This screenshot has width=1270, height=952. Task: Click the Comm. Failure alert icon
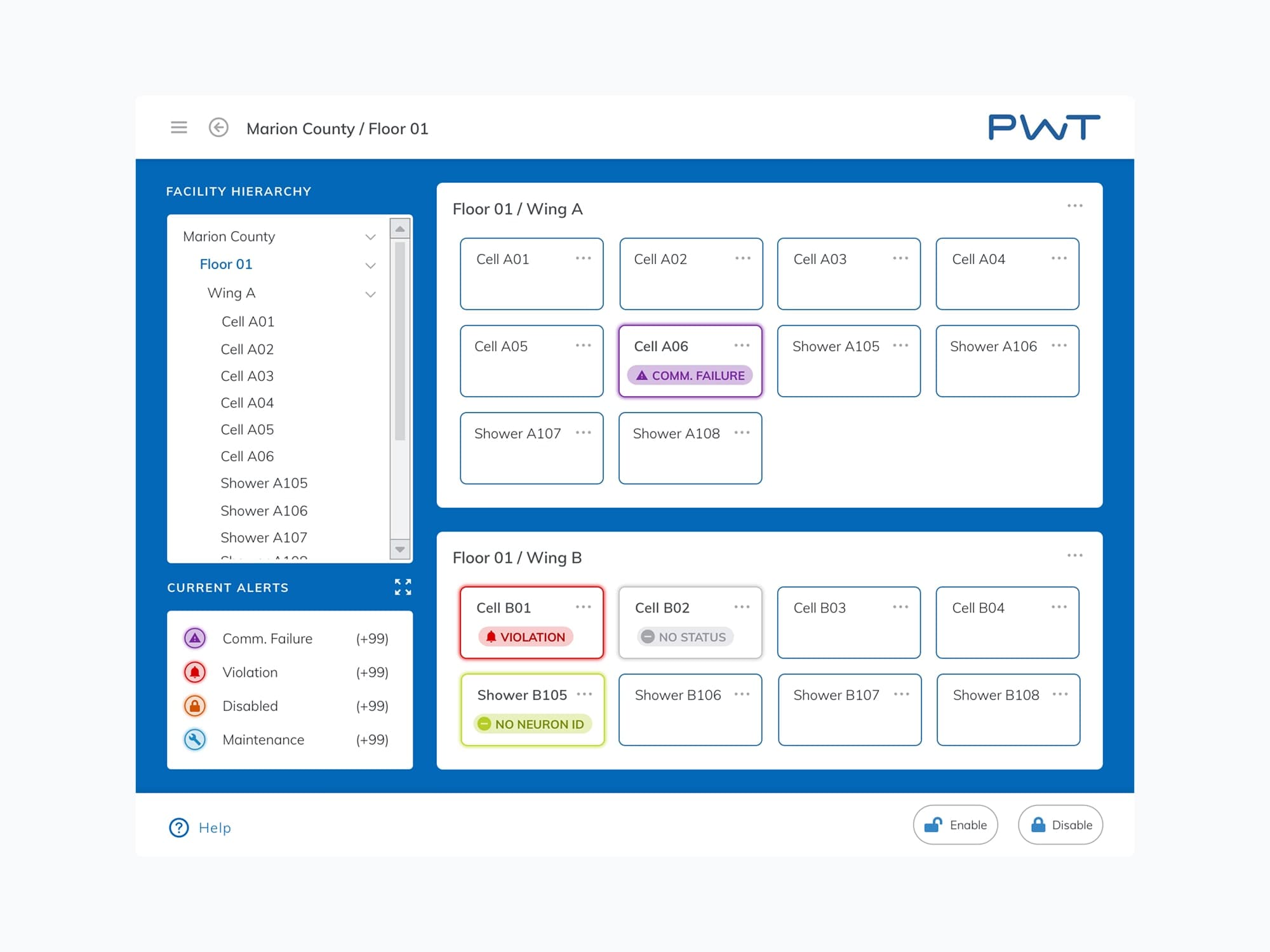[194, 638]
